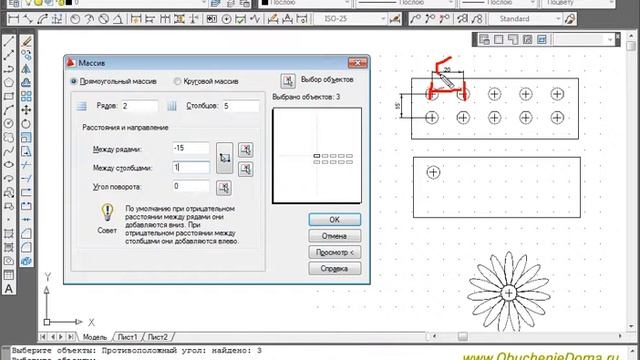Select the Ellipse draw tool
Viewport: 640px width, 360px height.
pyautogui.click(x=9, y=165)
